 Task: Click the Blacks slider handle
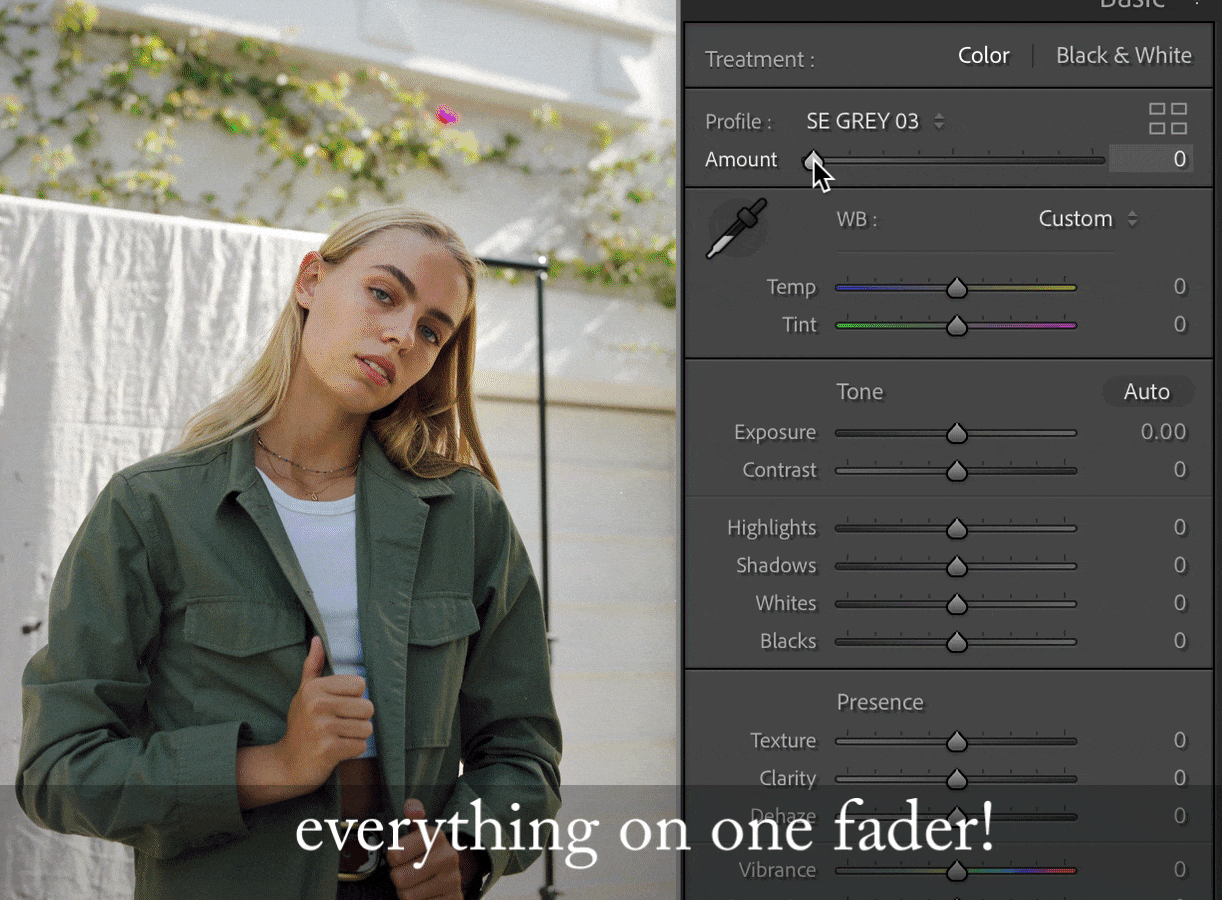tap(956, 642)
